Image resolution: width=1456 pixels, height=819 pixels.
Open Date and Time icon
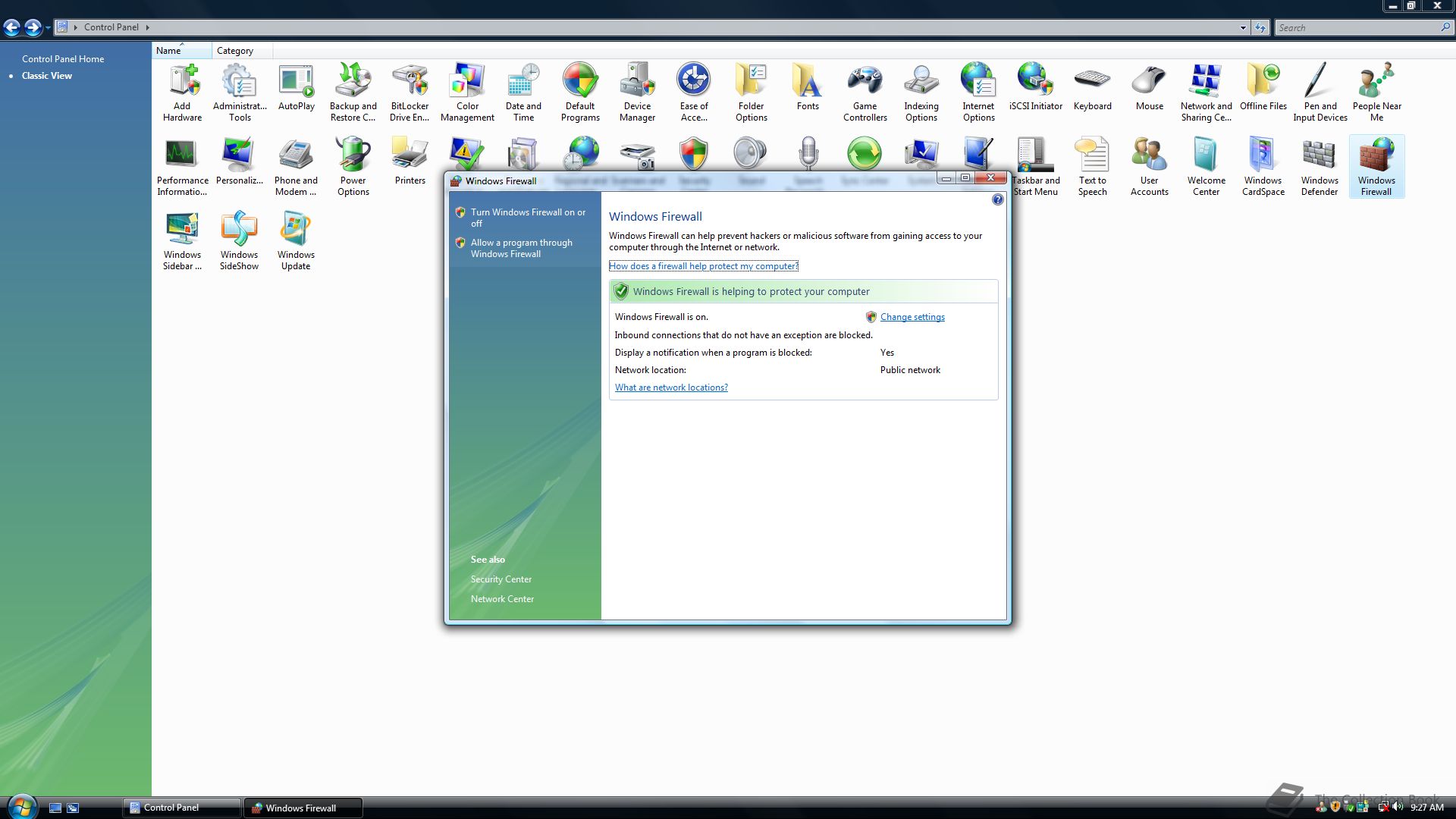[523, 92]
